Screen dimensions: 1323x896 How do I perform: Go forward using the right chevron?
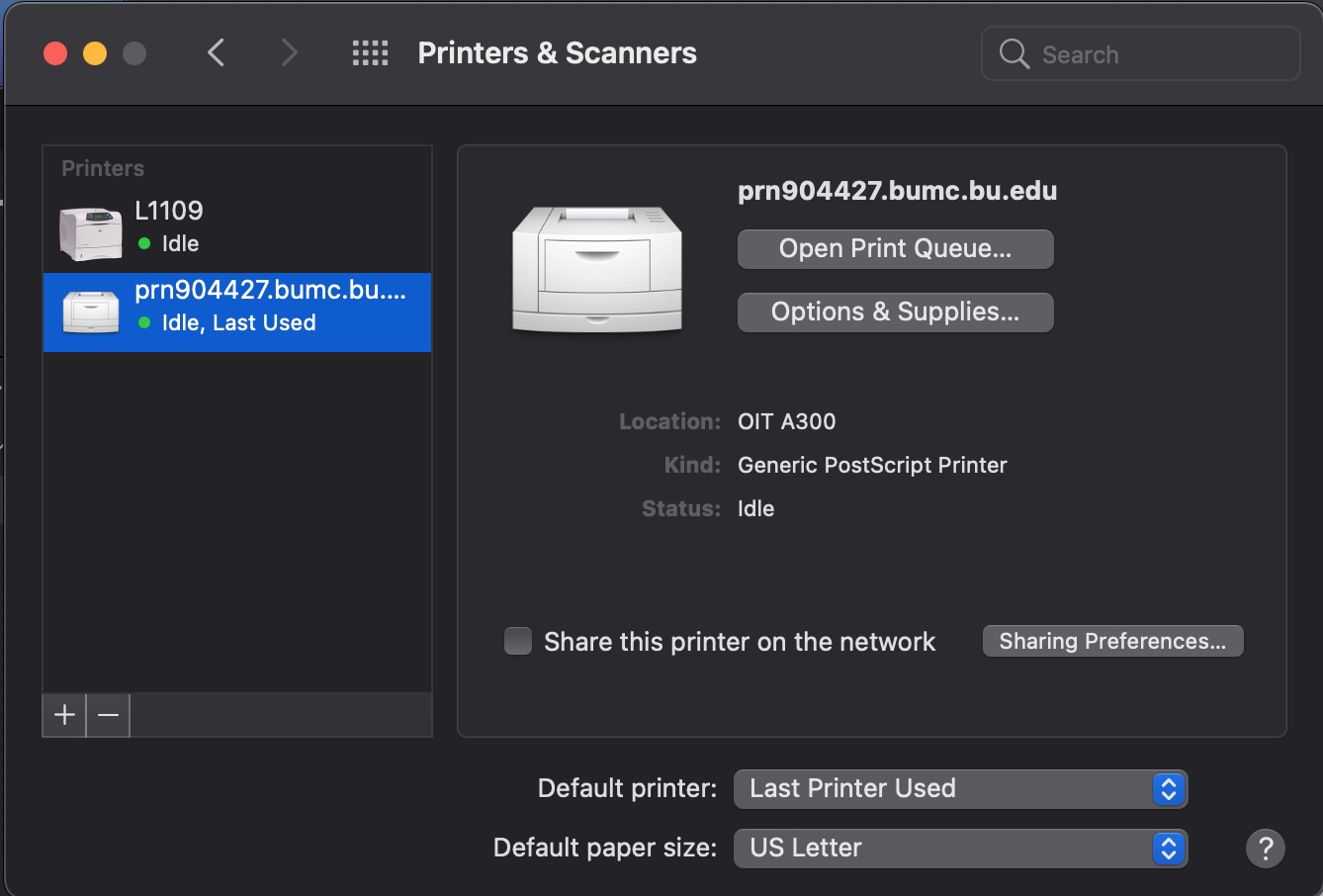click(x=288, y=52)
